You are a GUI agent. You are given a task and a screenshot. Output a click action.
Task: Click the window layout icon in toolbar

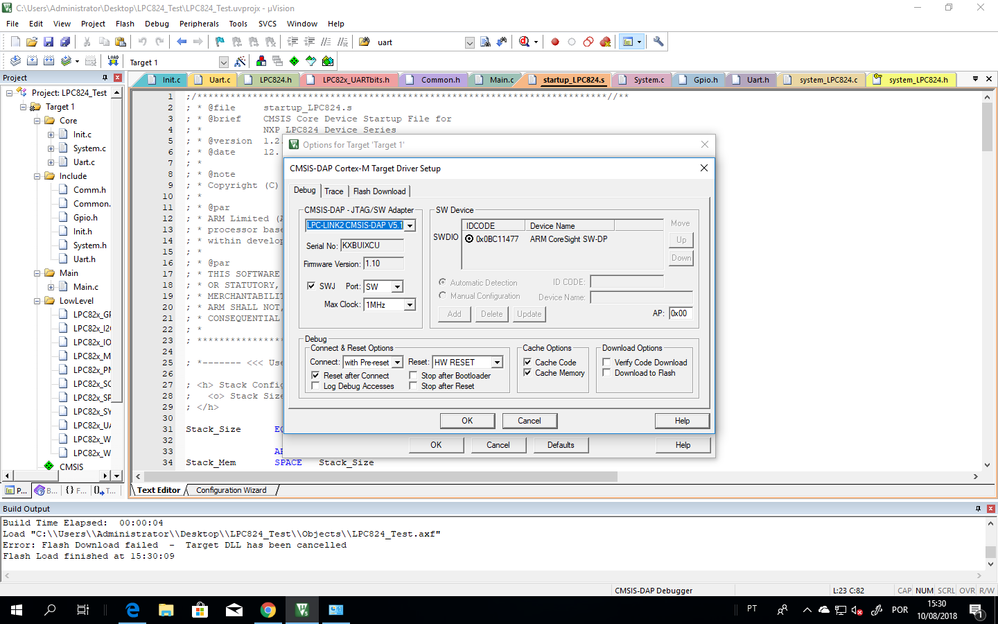(x=628, y=42)
